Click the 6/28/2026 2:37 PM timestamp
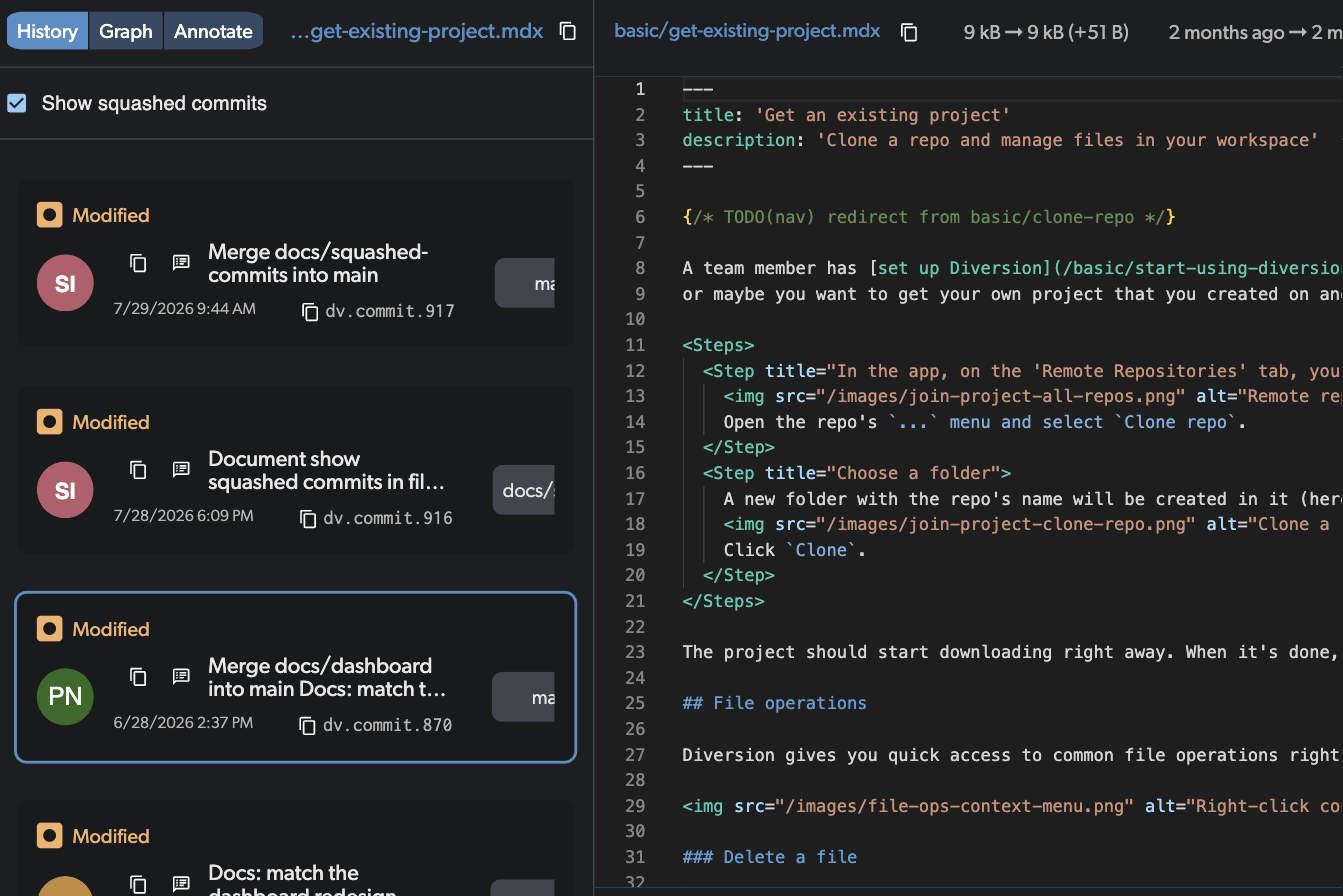 (x=183, y=723)
